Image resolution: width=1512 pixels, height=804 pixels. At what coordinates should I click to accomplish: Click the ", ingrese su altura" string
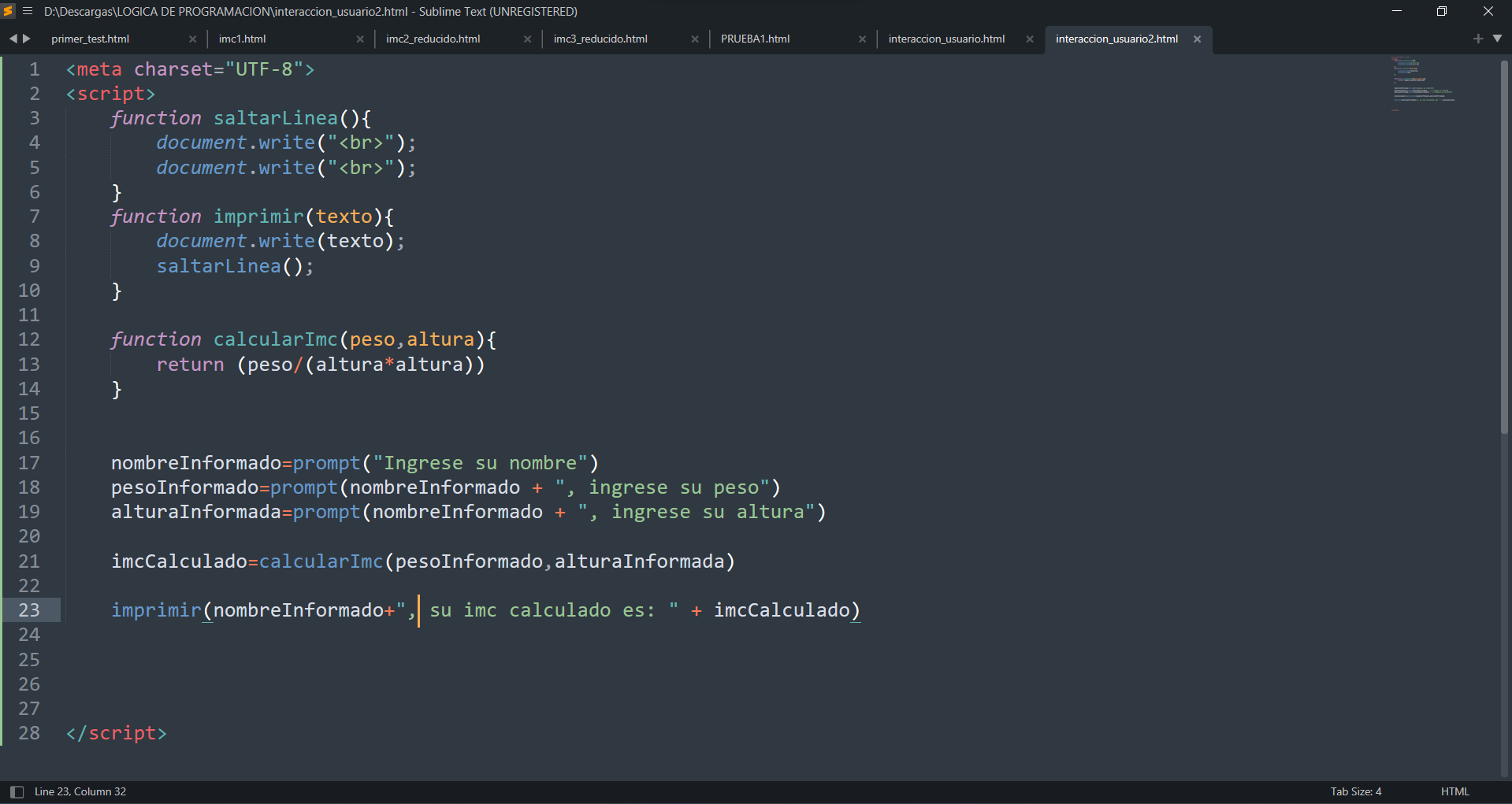click(x=697, y=512)
